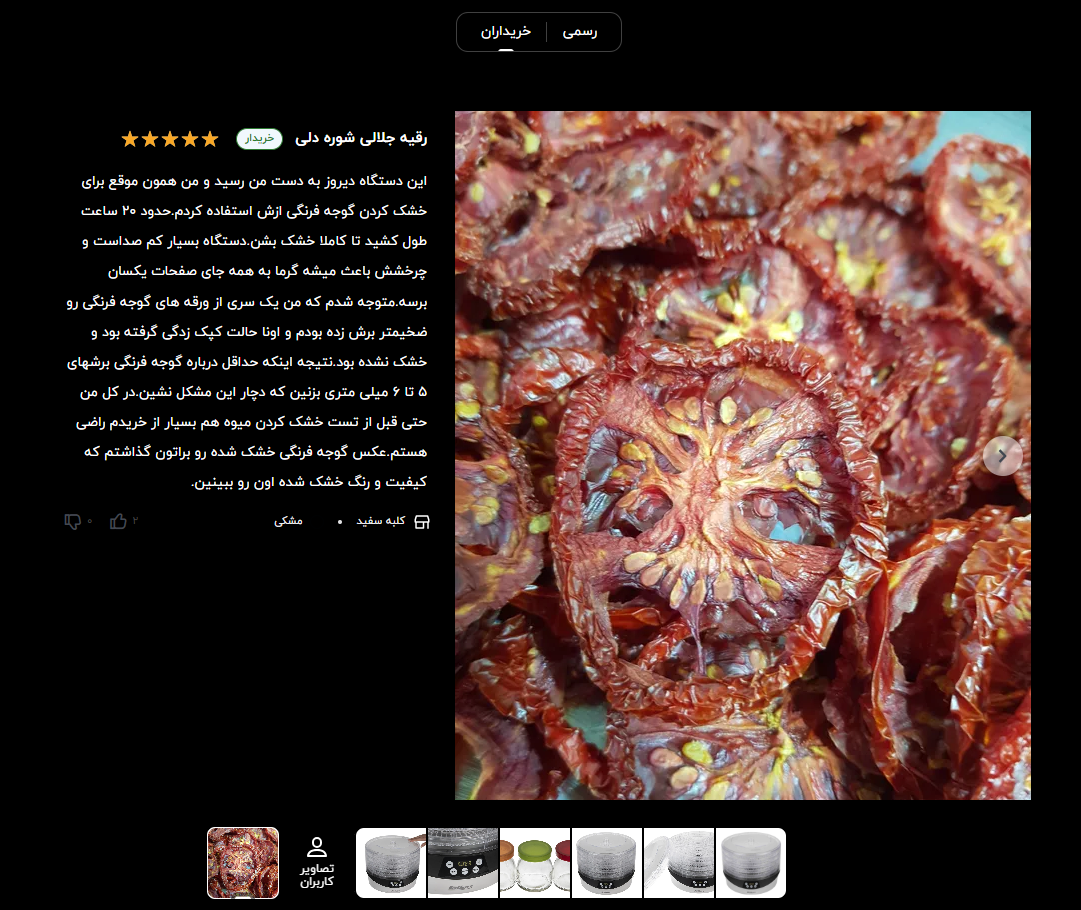
Task: Select the dehydrator control panel close-up thumbnail
Action: coord(463,863)
